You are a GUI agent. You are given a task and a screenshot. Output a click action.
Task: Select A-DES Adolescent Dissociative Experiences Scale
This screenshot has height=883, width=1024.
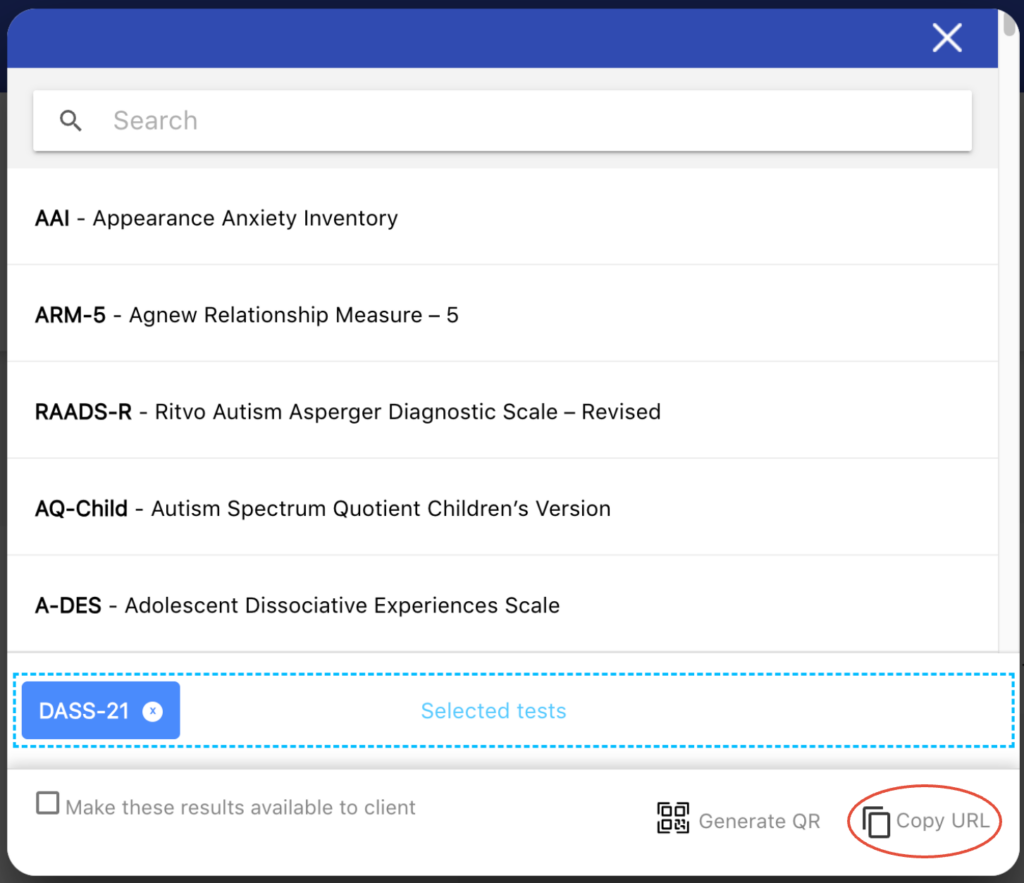502,605
